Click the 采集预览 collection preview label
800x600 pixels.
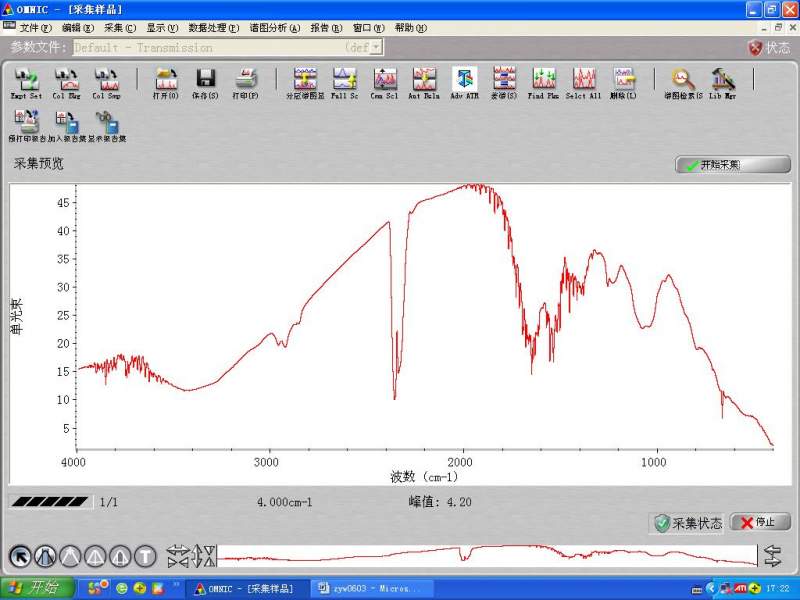39,164
